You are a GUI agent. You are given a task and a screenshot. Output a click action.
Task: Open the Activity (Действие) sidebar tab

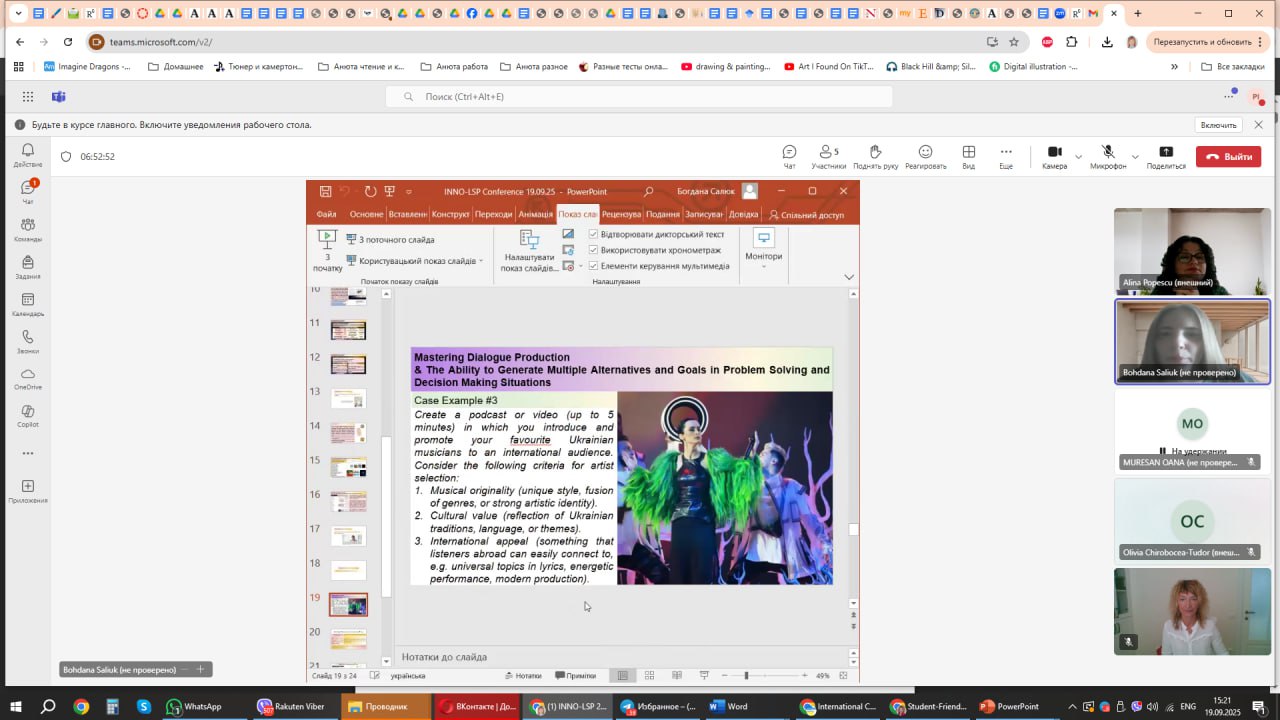point(28,155)
